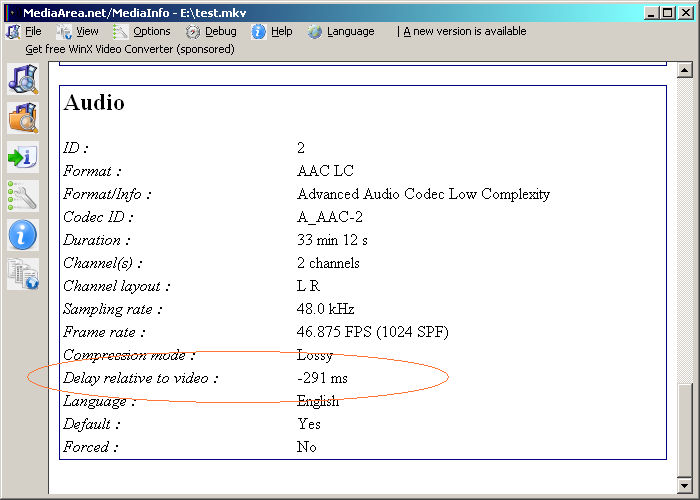Click the Open Folder sidebar icon
The image size is (700, 500).
pyautogui.click(x=23, y=118)
